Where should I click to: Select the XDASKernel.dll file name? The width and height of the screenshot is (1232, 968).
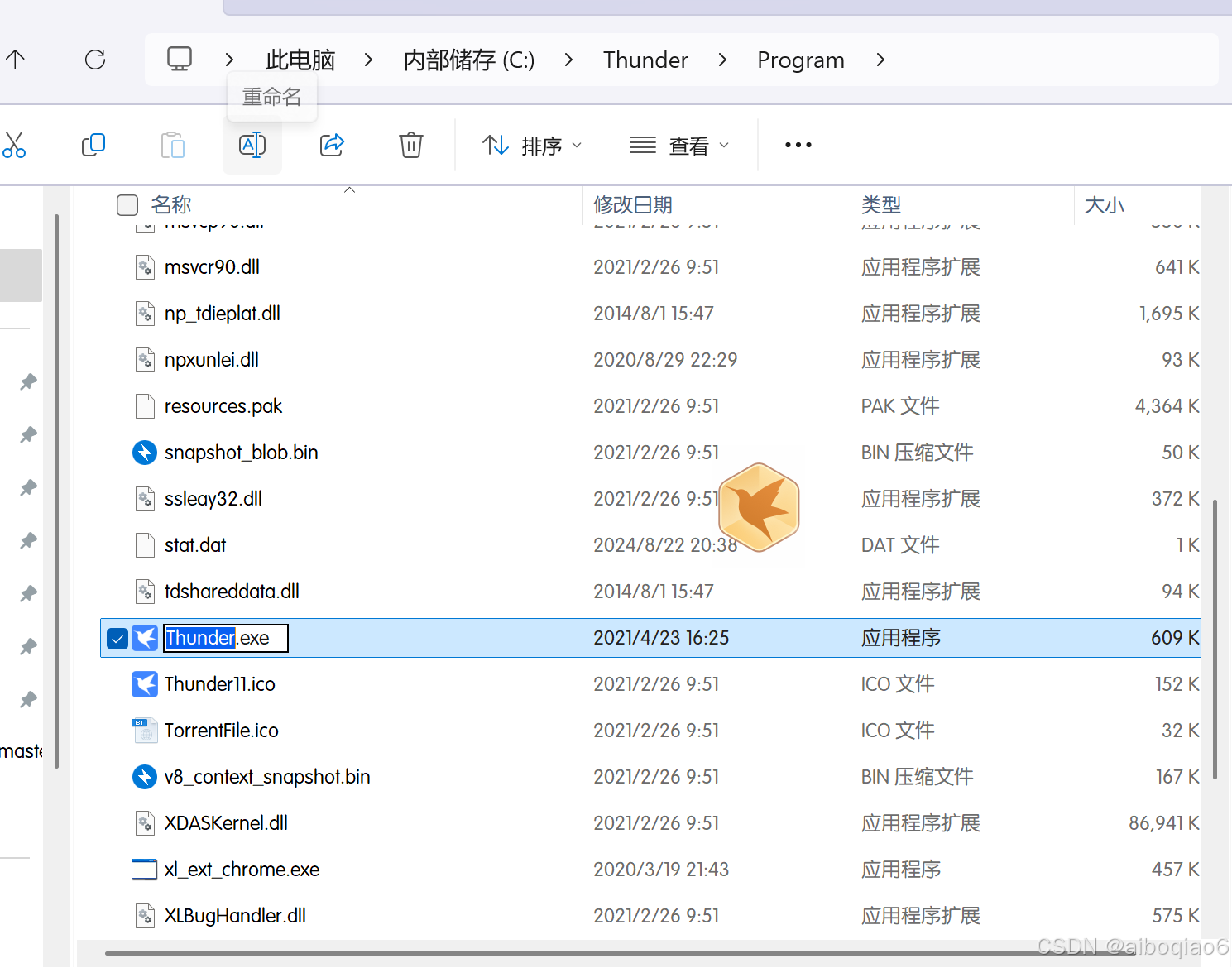tap(226, 823)
